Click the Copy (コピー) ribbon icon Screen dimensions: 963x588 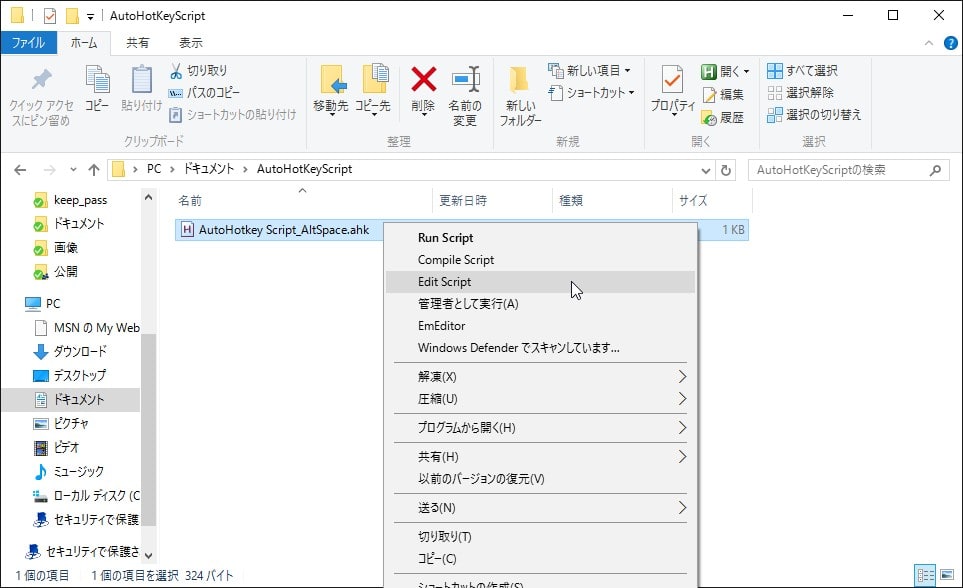click(97, 80)
